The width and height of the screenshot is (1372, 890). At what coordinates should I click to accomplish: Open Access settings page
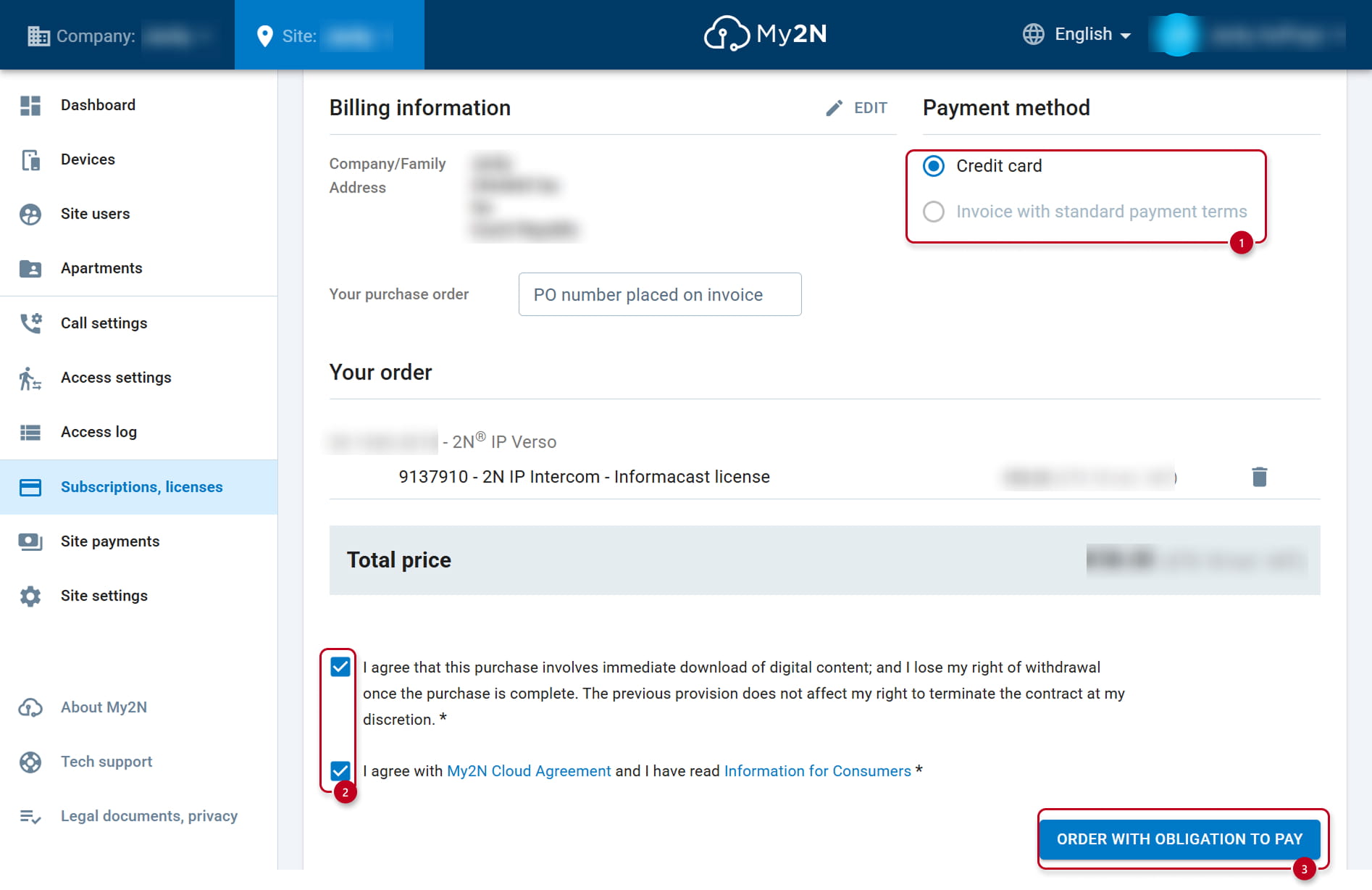tap(138, 378)
